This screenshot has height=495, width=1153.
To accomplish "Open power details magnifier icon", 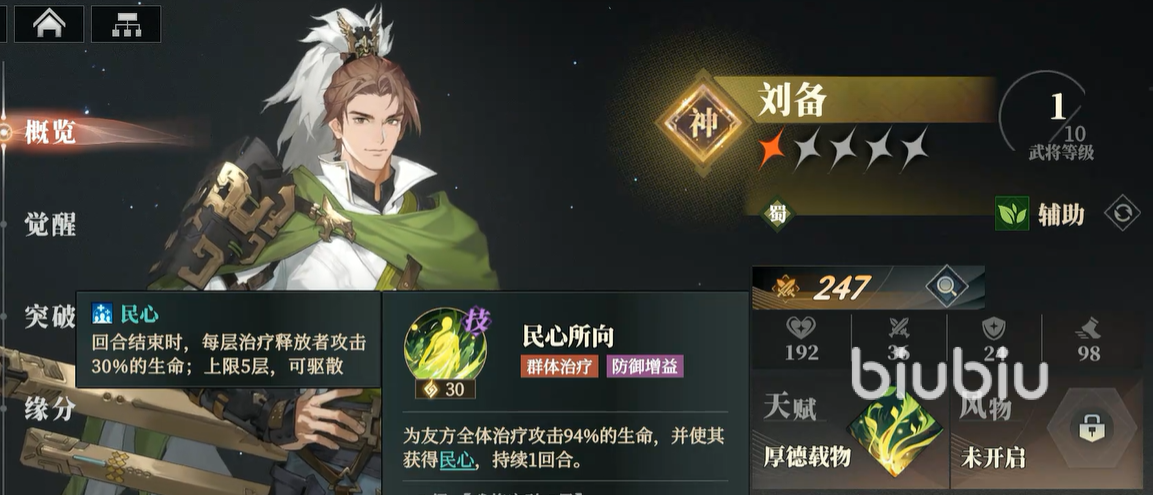I will coord(946,287).
